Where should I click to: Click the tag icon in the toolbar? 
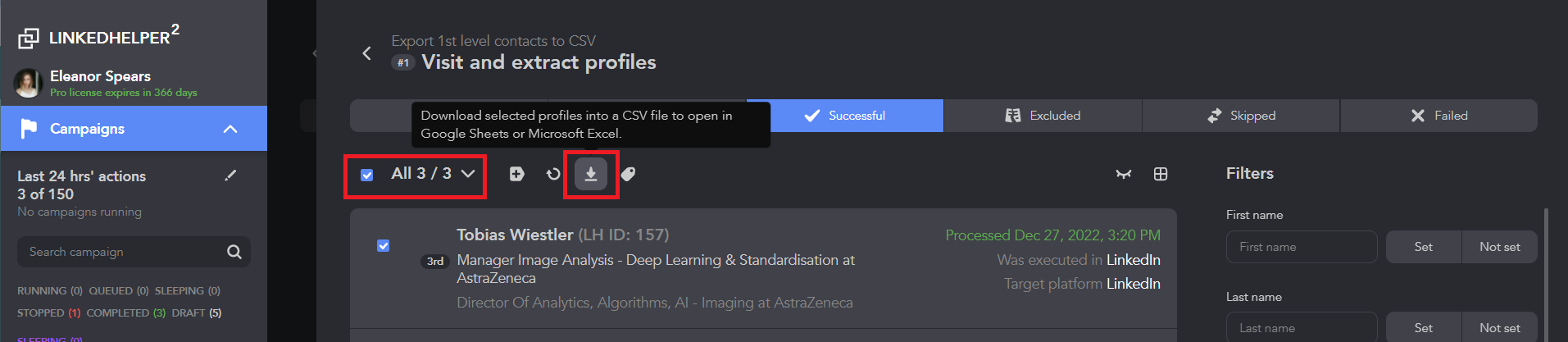[x=628, y=174]
